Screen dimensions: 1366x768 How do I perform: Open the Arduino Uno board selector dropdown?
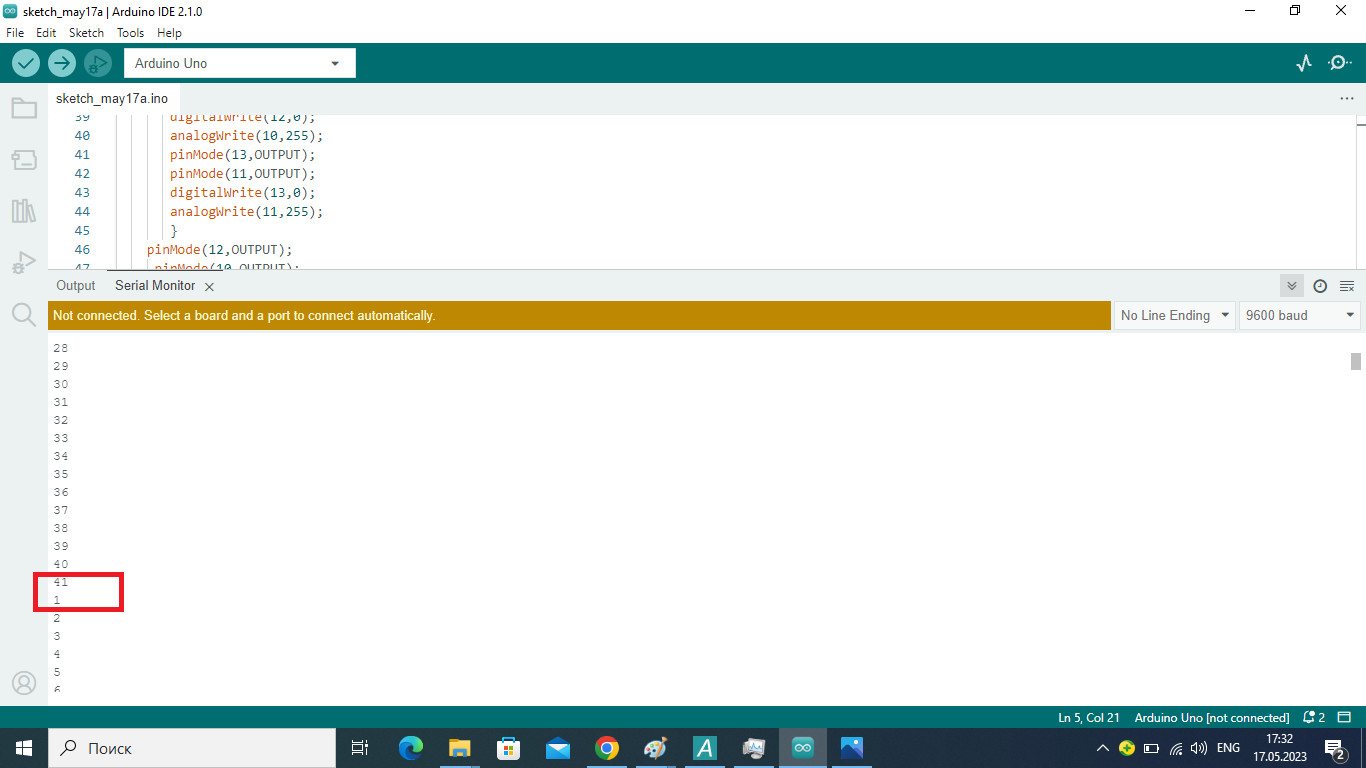click(x=239, y=63)
